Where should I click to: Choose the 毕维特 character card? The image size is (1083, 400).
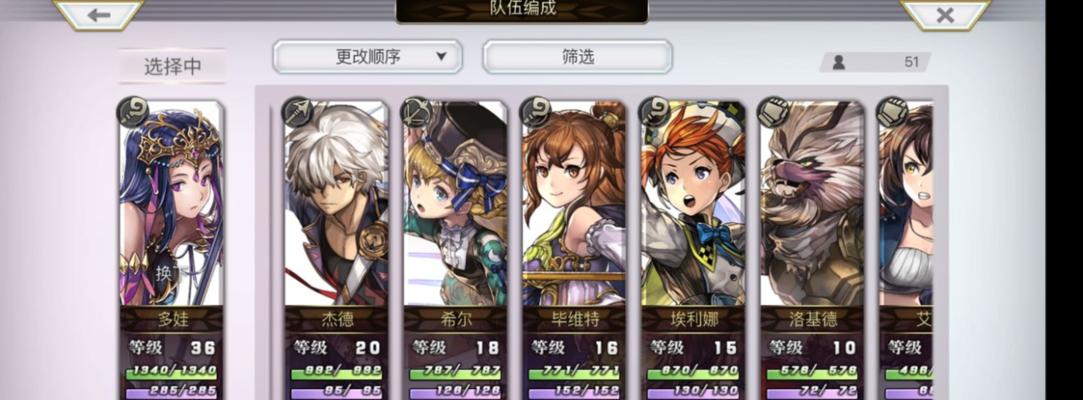(x=573, y=249)
